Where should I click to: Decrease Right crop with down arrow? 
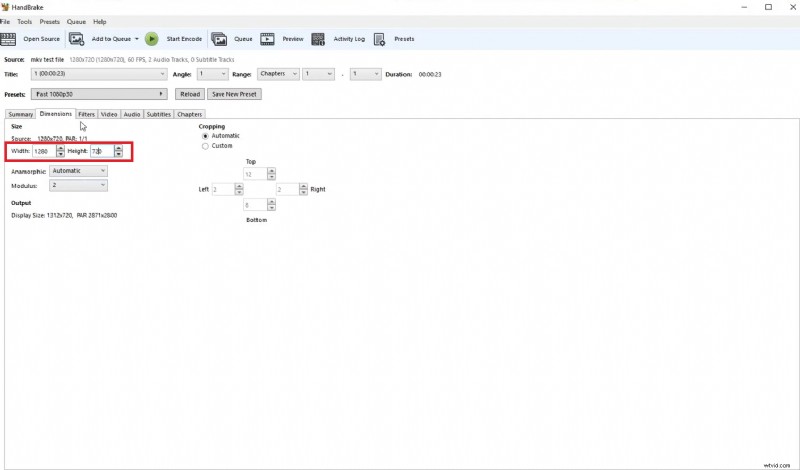[x=304, y=192]
